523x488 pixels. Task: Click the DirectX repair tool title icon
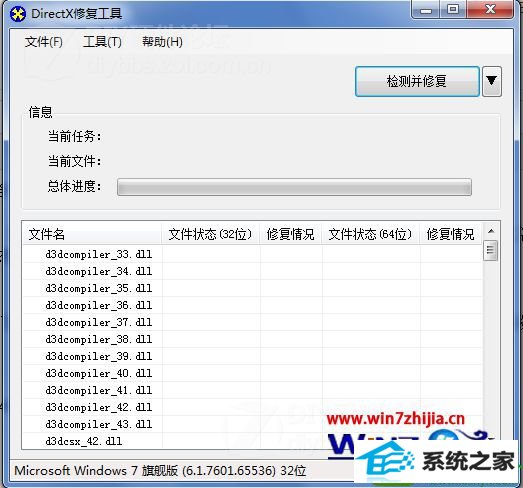(x=18, y=14)
